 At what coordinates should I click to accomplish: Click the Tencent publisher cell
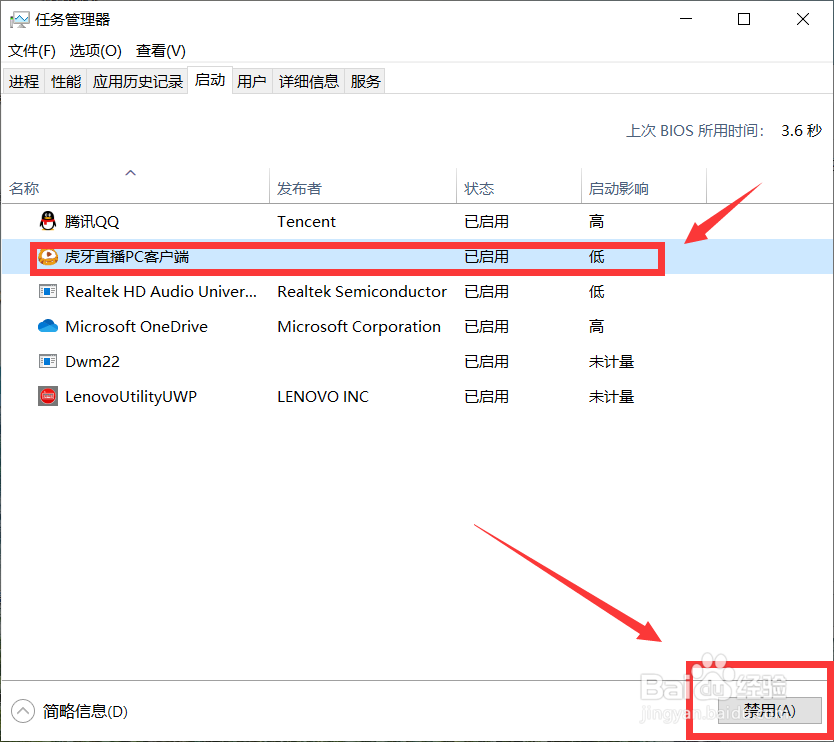point(306,221)
